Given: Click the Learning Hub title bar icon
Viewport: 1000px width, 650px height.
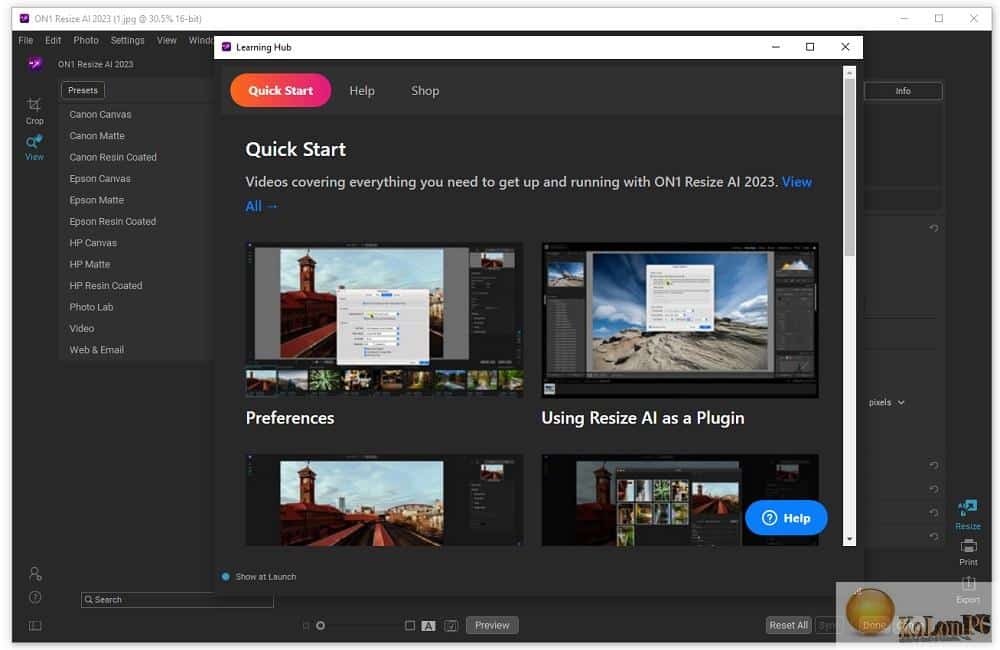Looking at the screenshot, I should [x=226, y=47].
